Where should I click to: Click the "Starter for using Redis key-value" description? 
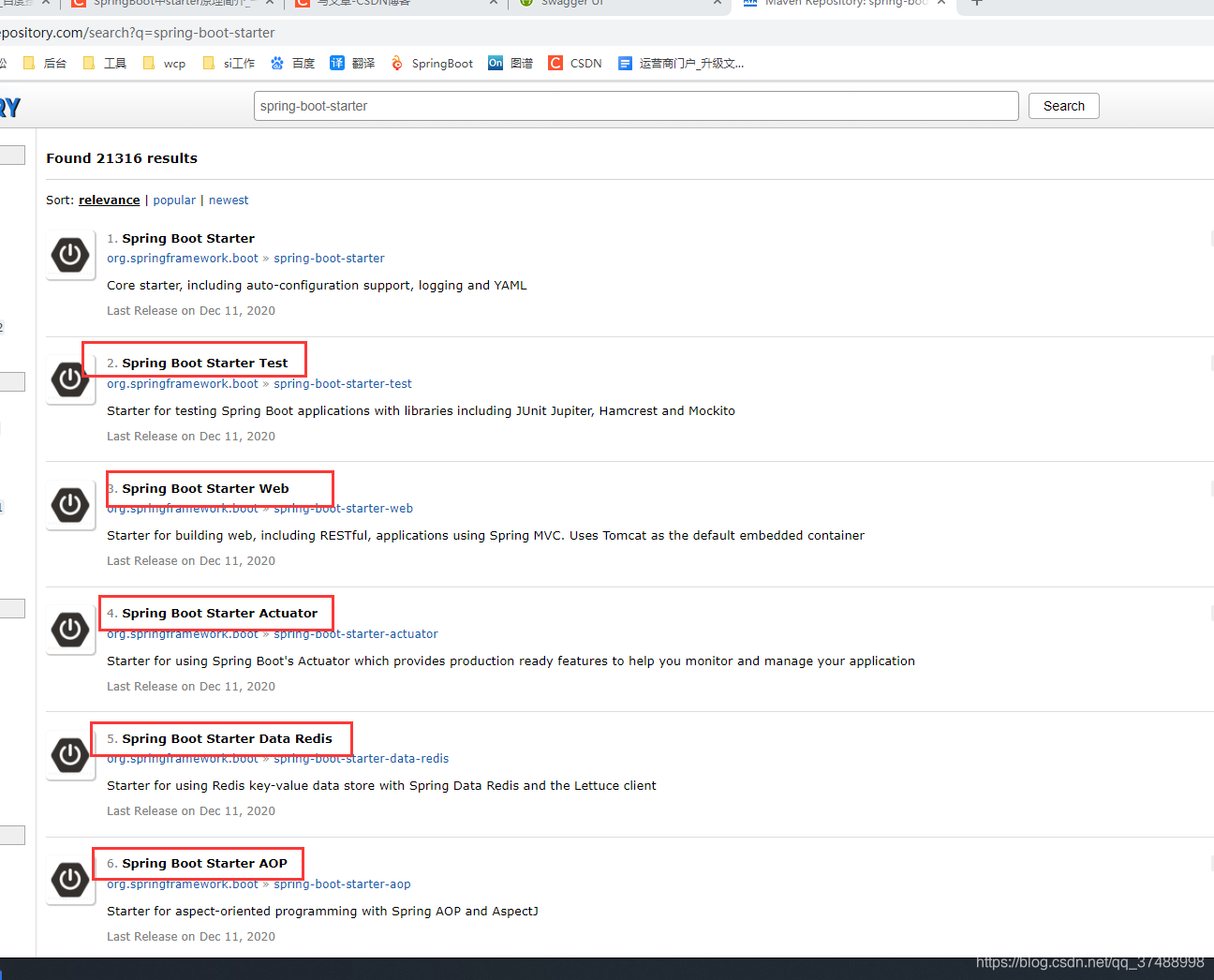[381, 786]
